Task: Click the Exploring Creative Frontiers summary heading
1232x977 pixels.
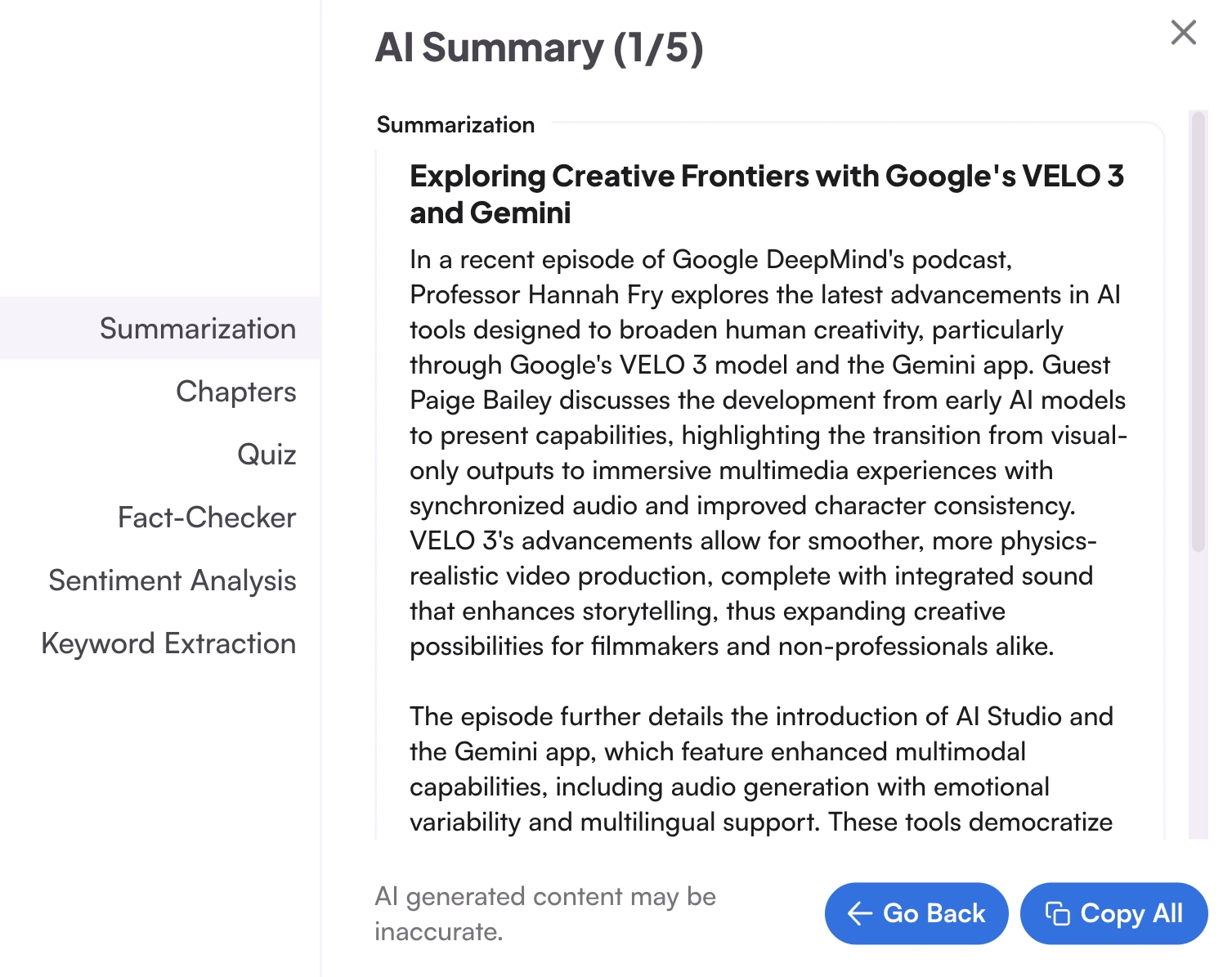Action: 767,195
